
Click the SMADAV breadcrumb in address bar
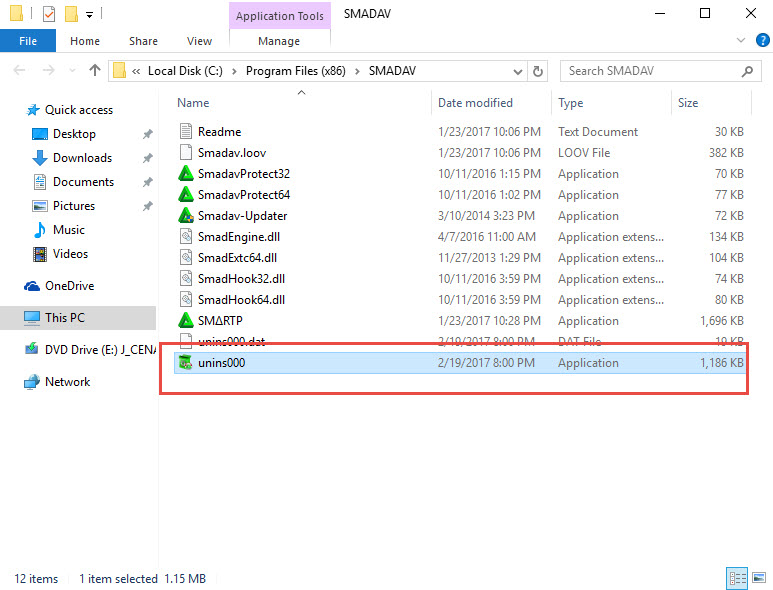[392, 71]
